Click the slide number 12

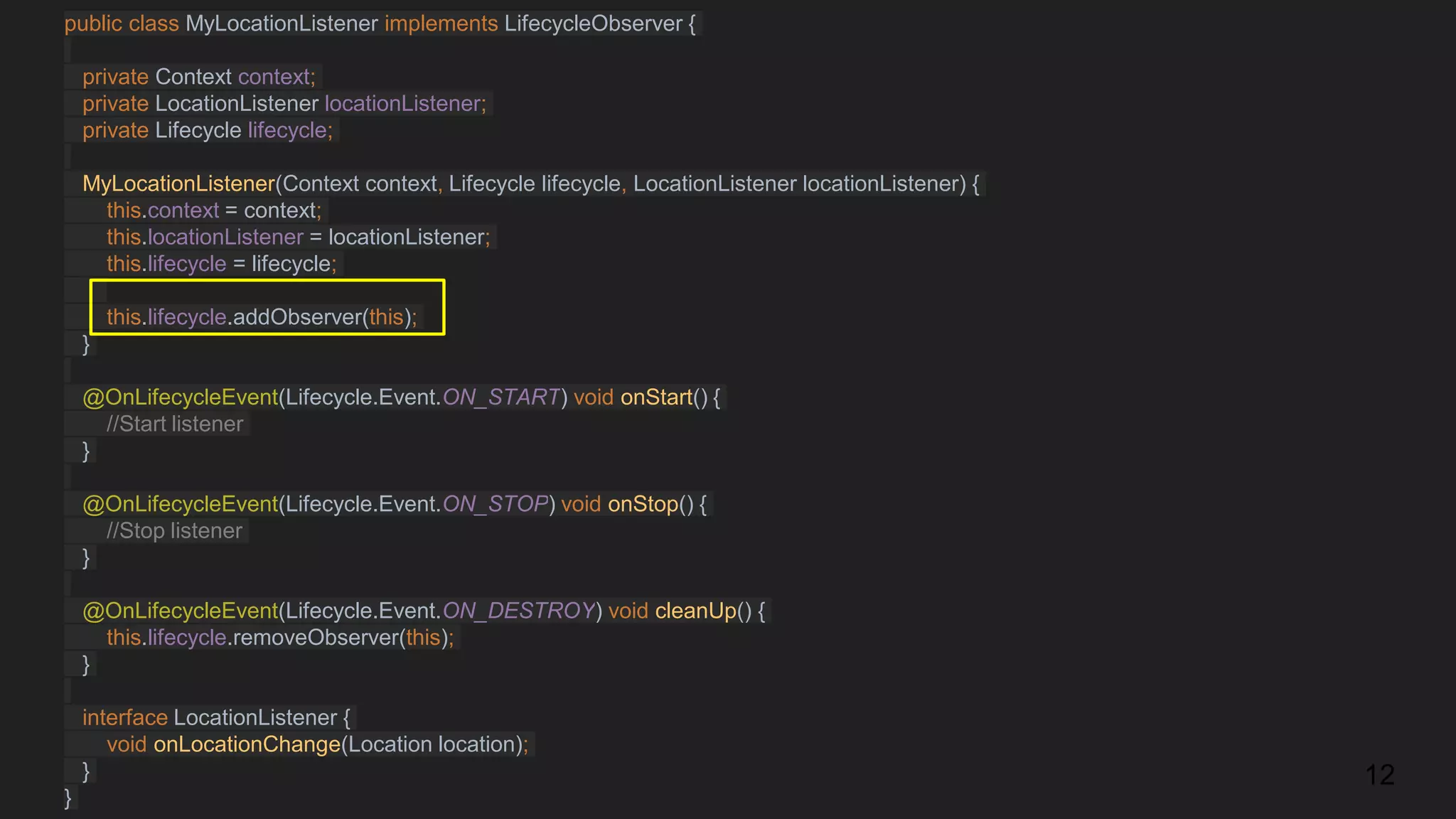click(1380, 775)
